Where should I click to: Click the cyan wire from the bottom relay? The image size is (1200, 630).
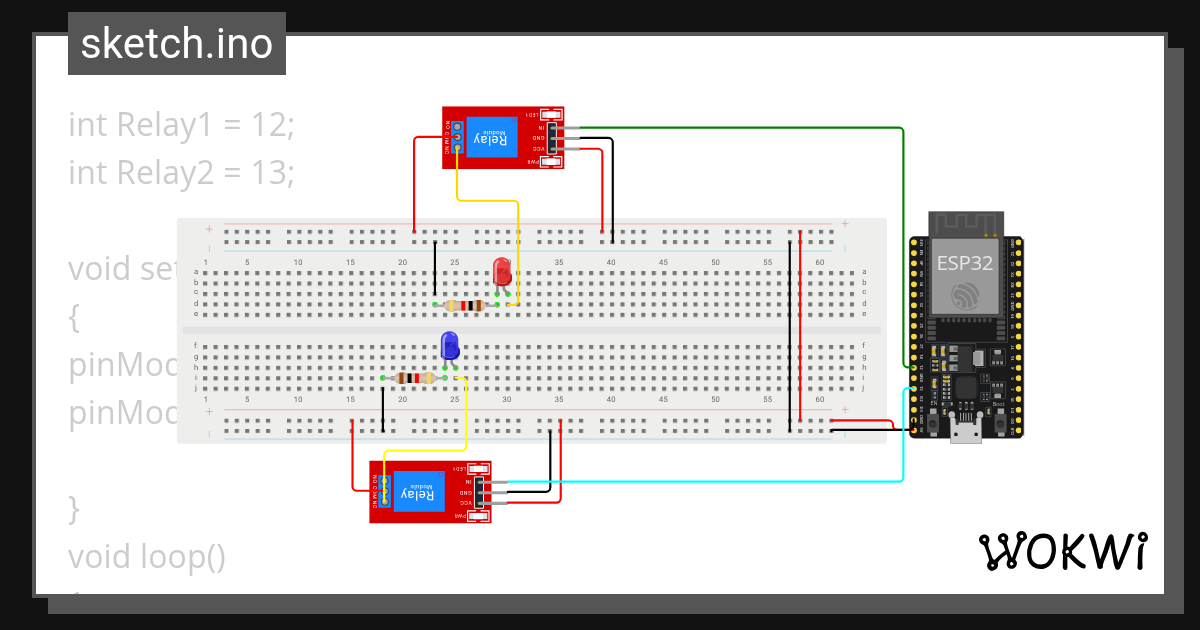pos(700,482)
